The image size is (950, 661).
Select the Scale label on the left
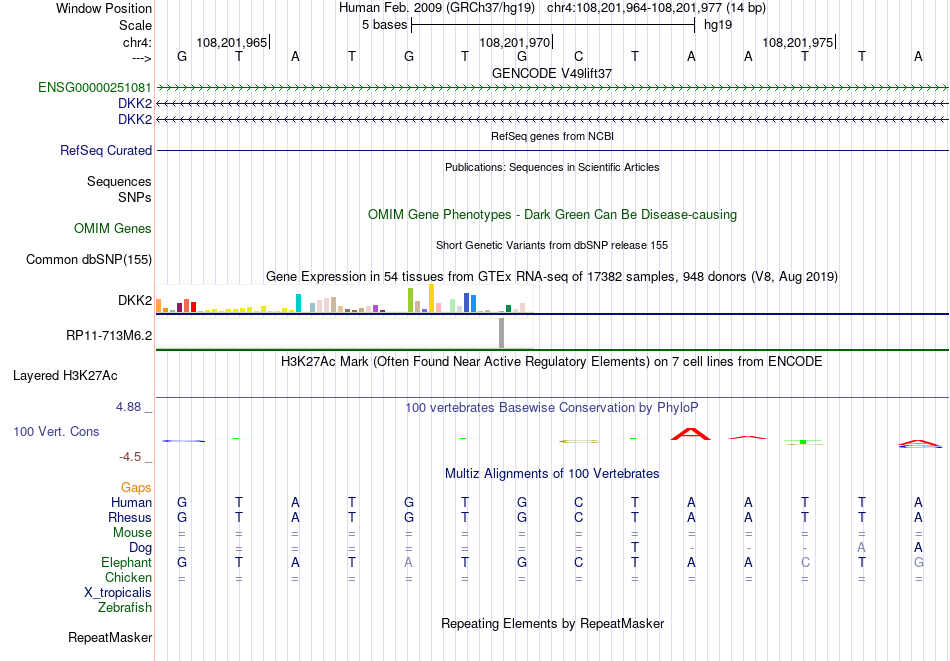135,25
